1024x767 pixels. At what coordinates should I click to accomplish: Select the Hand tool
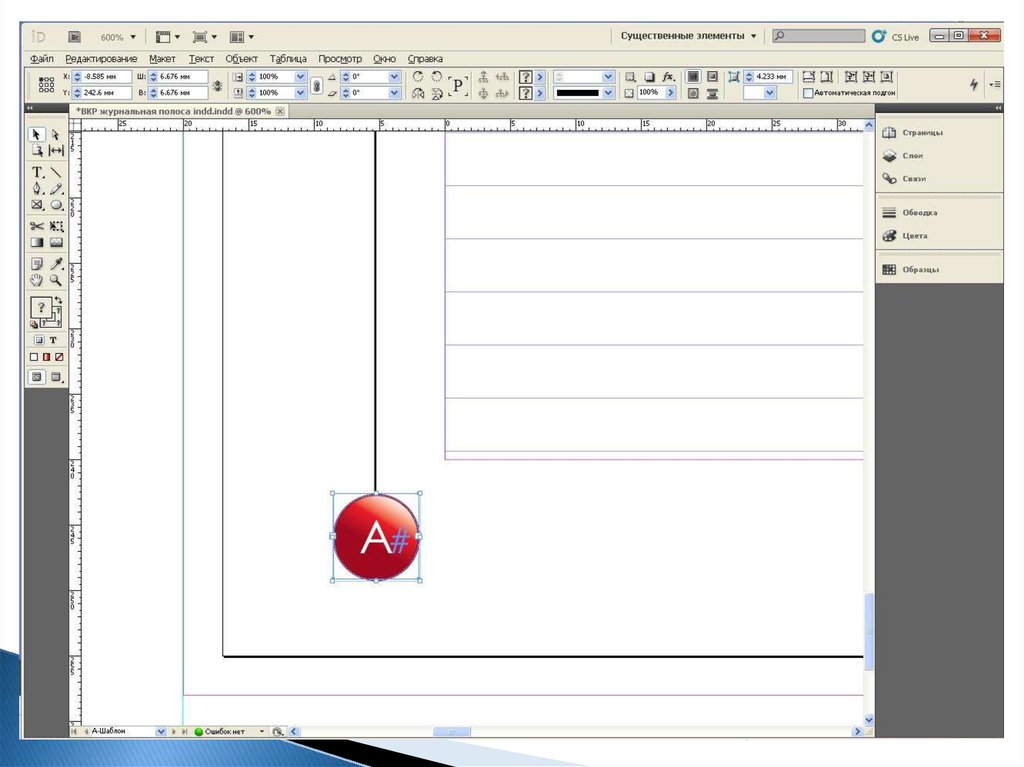tap(38, 281)
